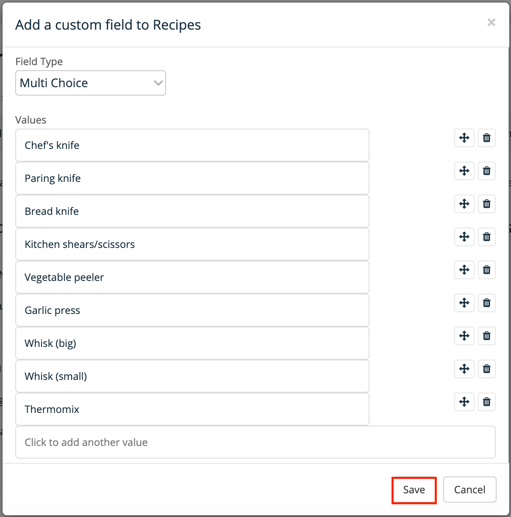Save the custom field
Image resolution: width=511 pixels, height=517 pixels.
[414, 490]
